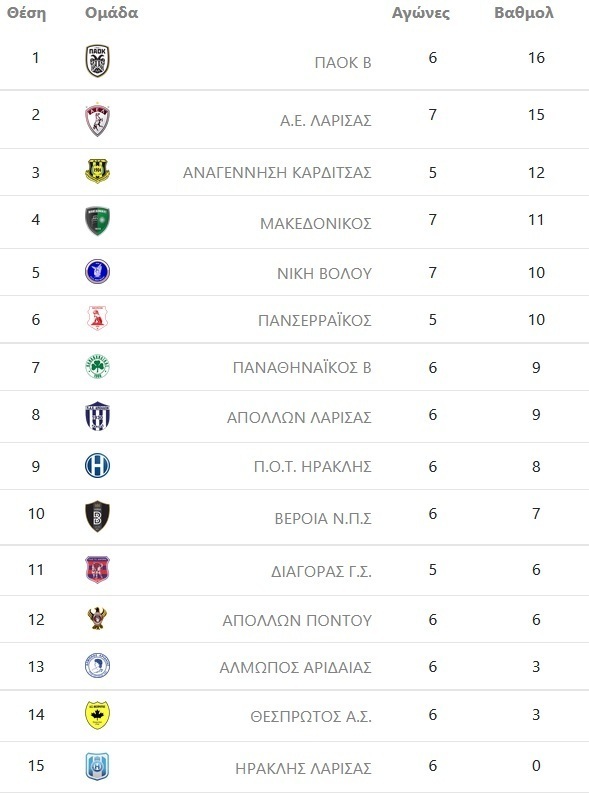589x793 pixels.
Task: Click the ΠΑΟΚ Β team crest
Action: [98, 61]
